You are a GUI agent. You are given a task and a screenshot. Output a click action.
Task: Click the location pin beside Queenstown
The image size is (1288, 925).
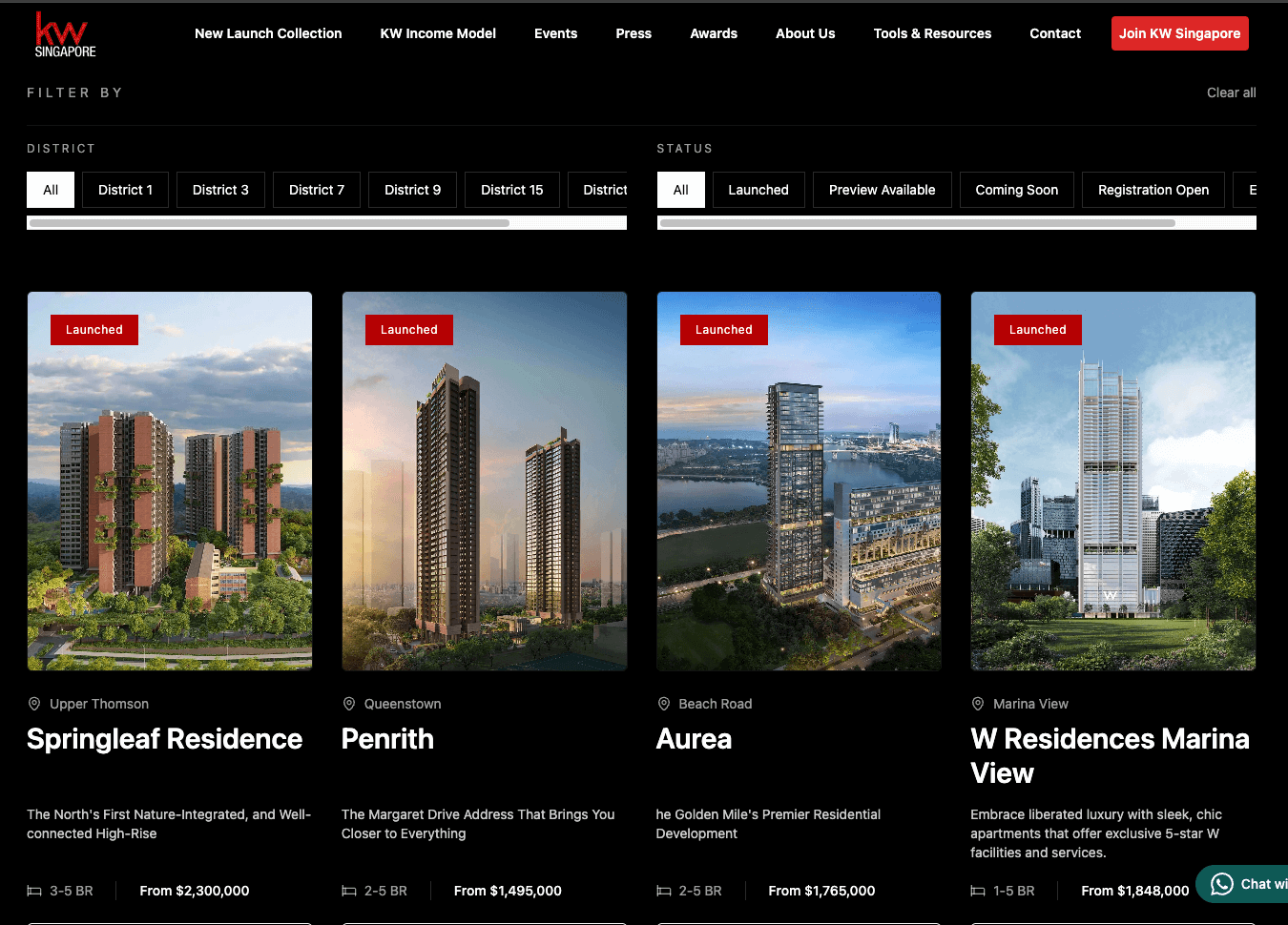click(349, 704)
